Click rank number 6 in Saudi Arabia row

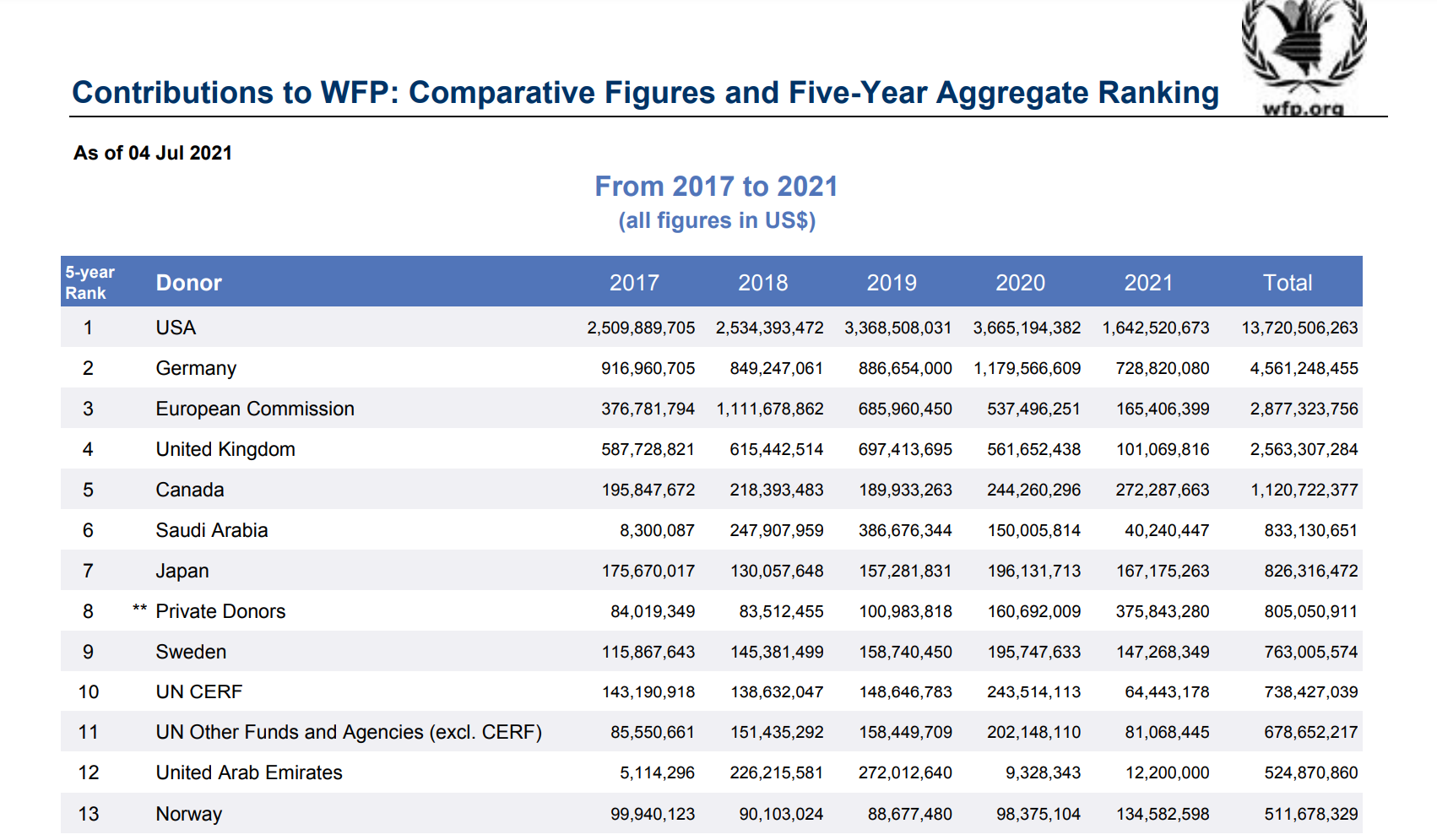(88, 530)
